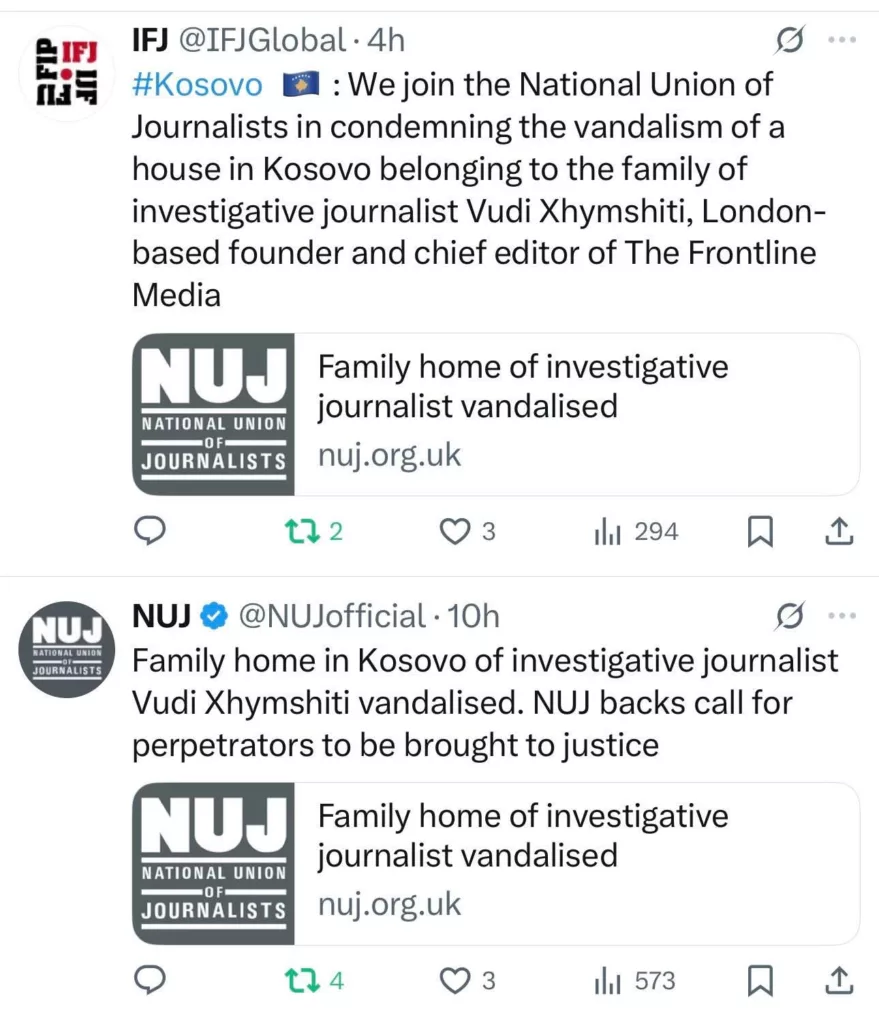Viewport: 879px width, 1024px height.
Task: Click the #Kosovo hashtag
Action: [197, 85]
